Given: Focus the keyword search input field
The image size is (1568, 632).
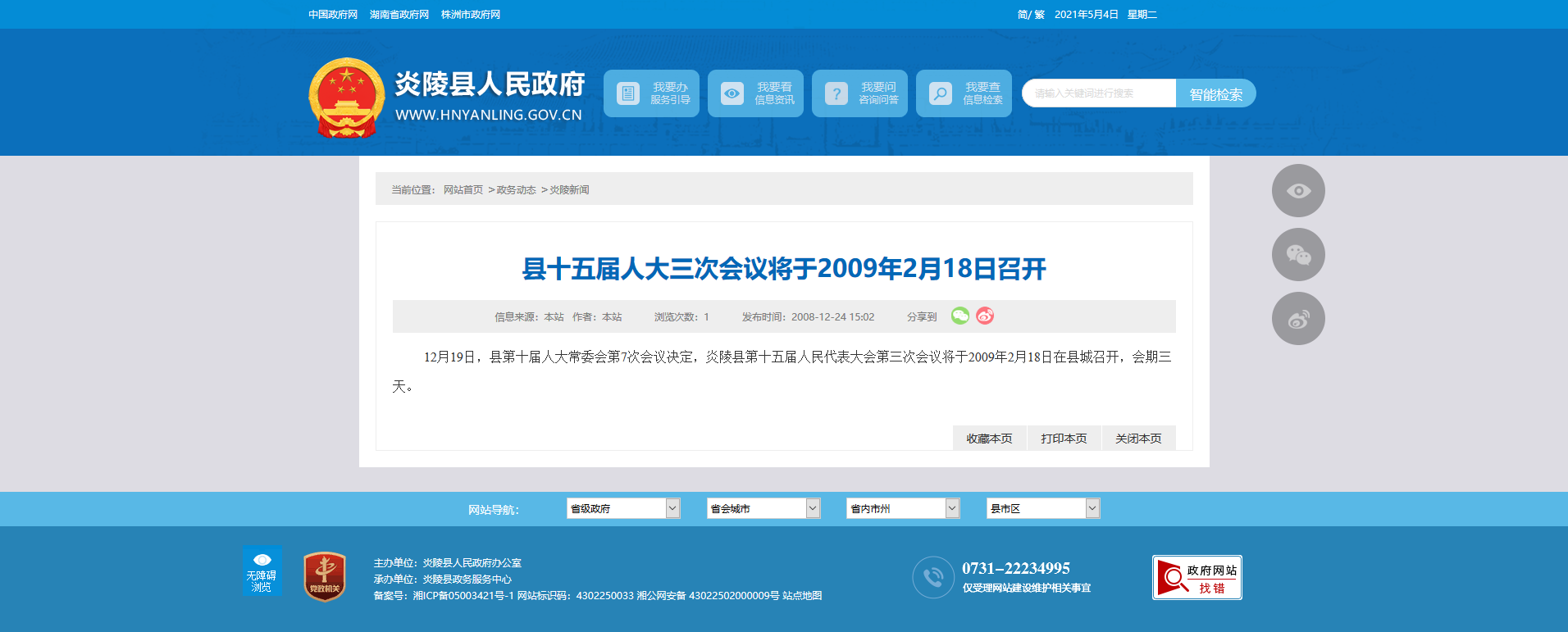Looking at the screenshot, I should pyautogui.click(x=1099, y=93).
